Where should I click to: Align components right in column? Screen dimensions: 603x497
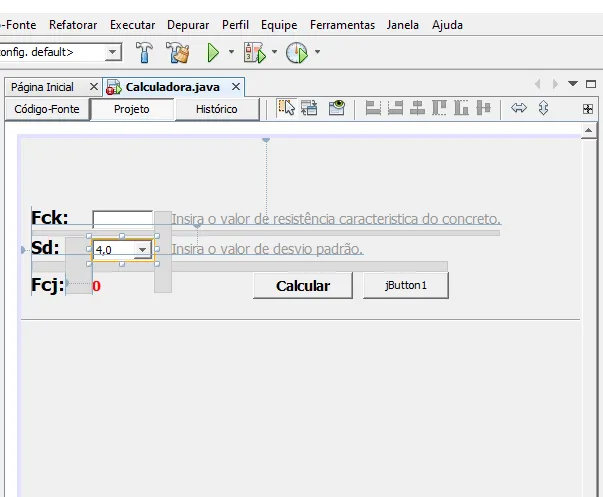395,108
